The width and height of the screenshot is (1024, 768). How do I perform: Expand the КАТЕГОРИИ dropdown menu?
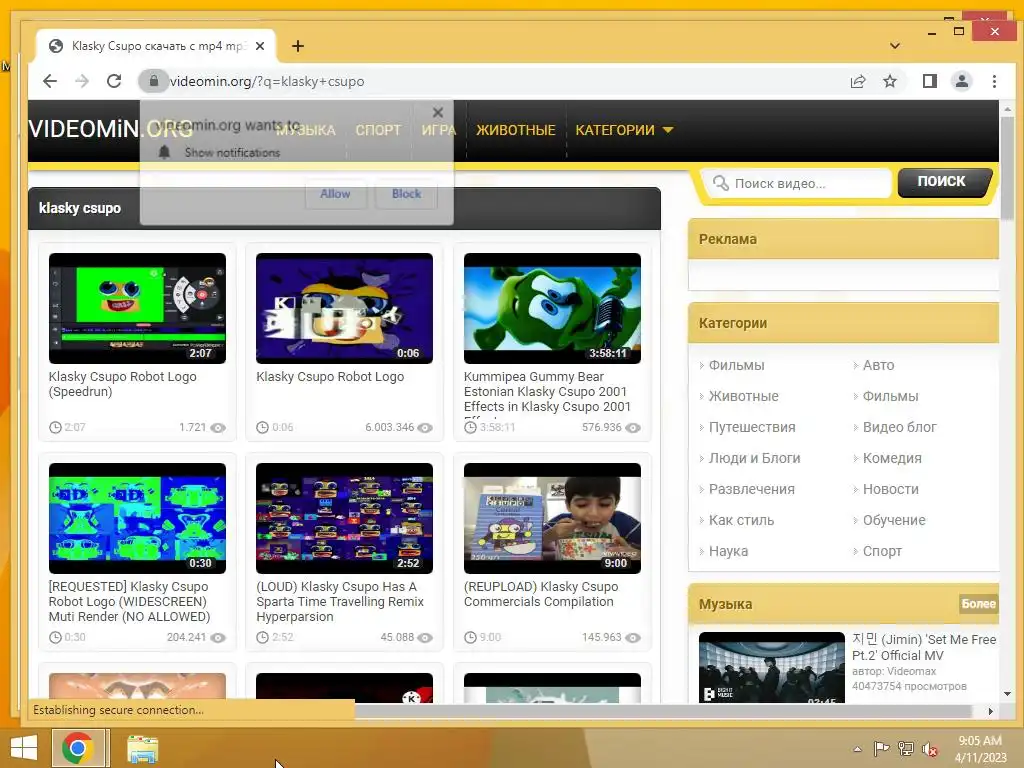click(x=624, y=130)
